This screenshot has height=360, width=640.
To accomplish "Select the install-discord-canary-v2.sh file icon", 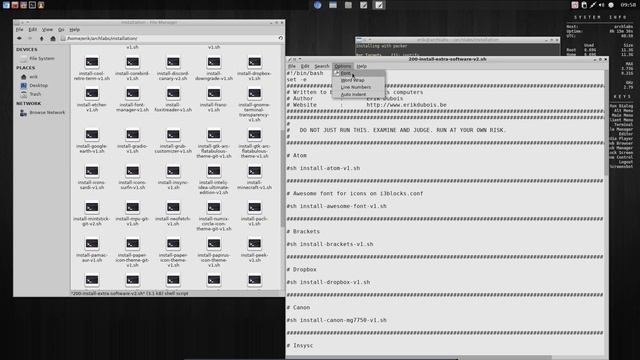I will click(x=173, y=62).
